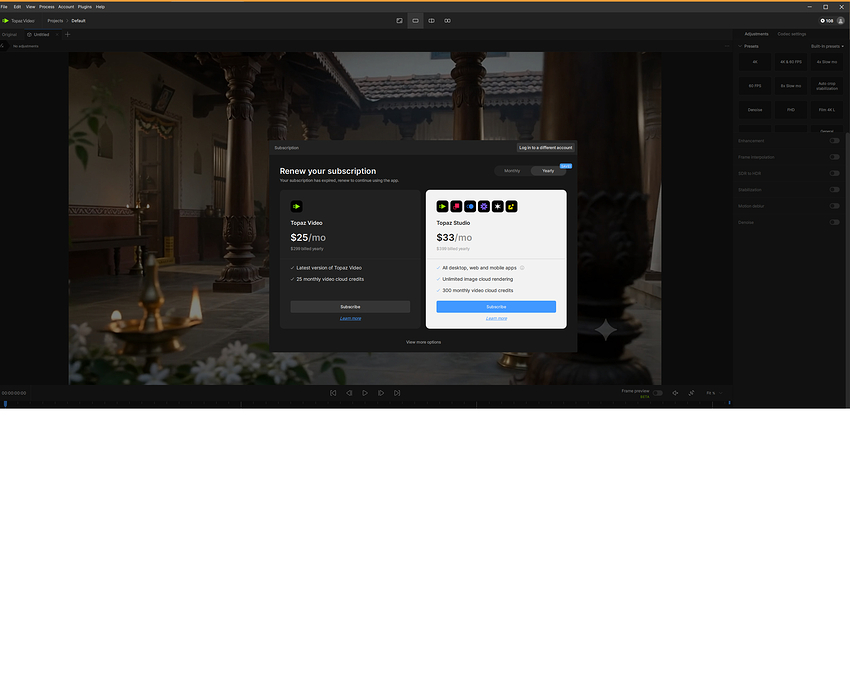Apply the Film 4K L preset

(x=827, y=110)
